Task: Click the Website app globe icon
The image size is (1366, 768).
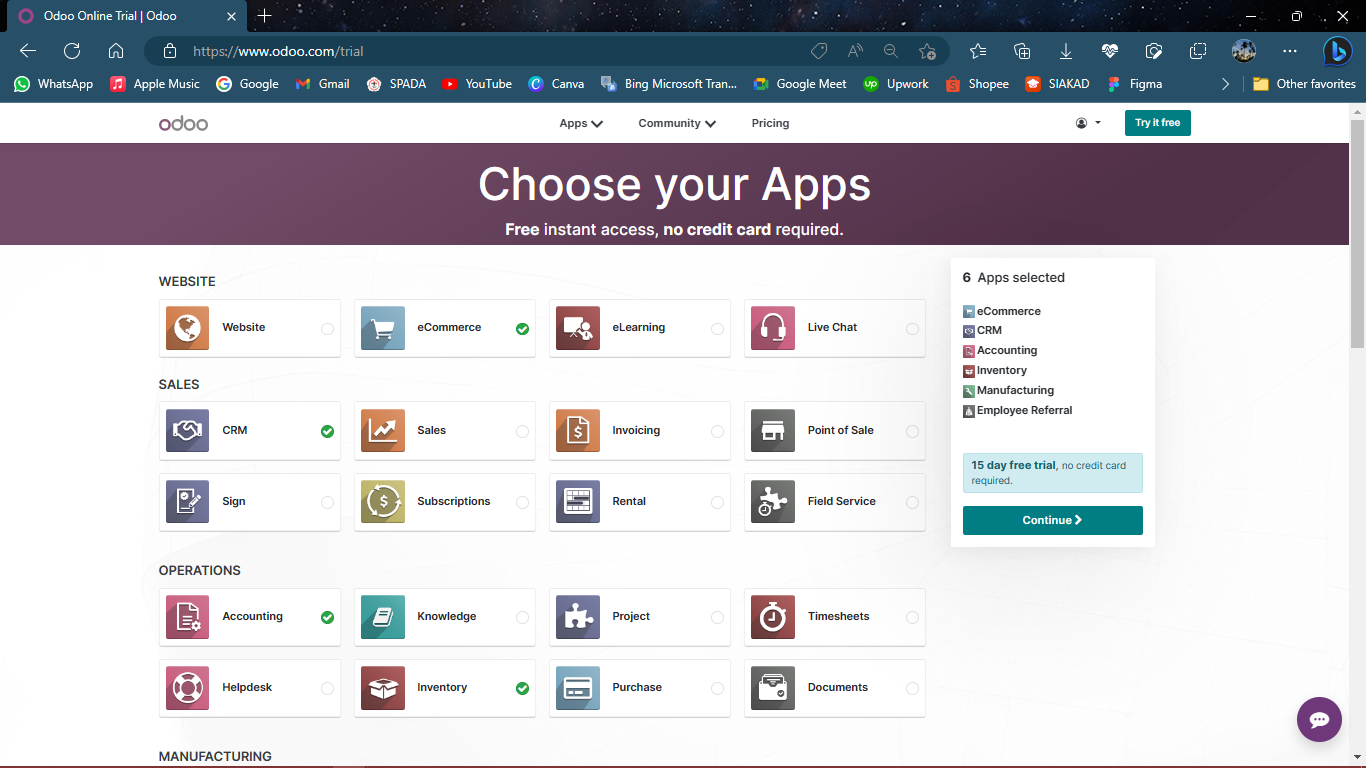Action: [187, 328]
